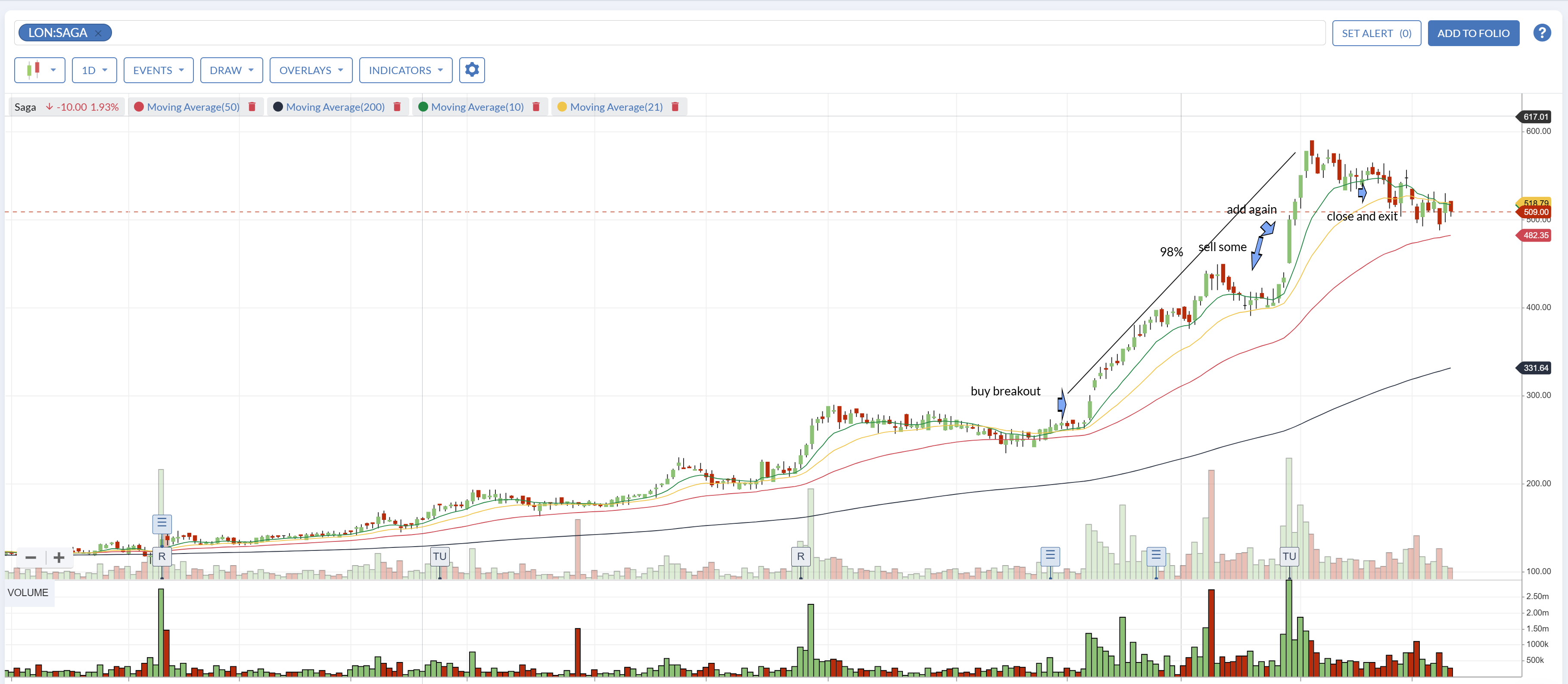The height and width of the screenshot is (684, 1568).
Task: Open the EVENTS menu
Action: tap(158, 70)
